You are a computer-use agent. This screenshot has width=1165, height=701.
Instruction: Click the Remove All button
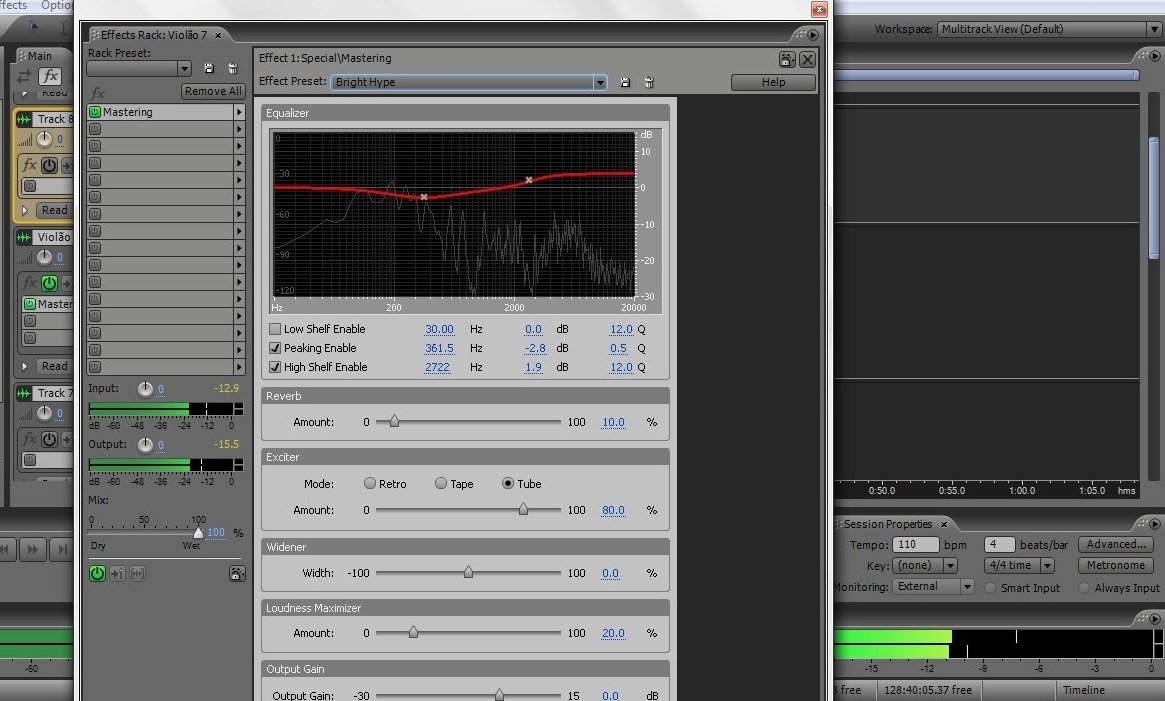(213, 91)
